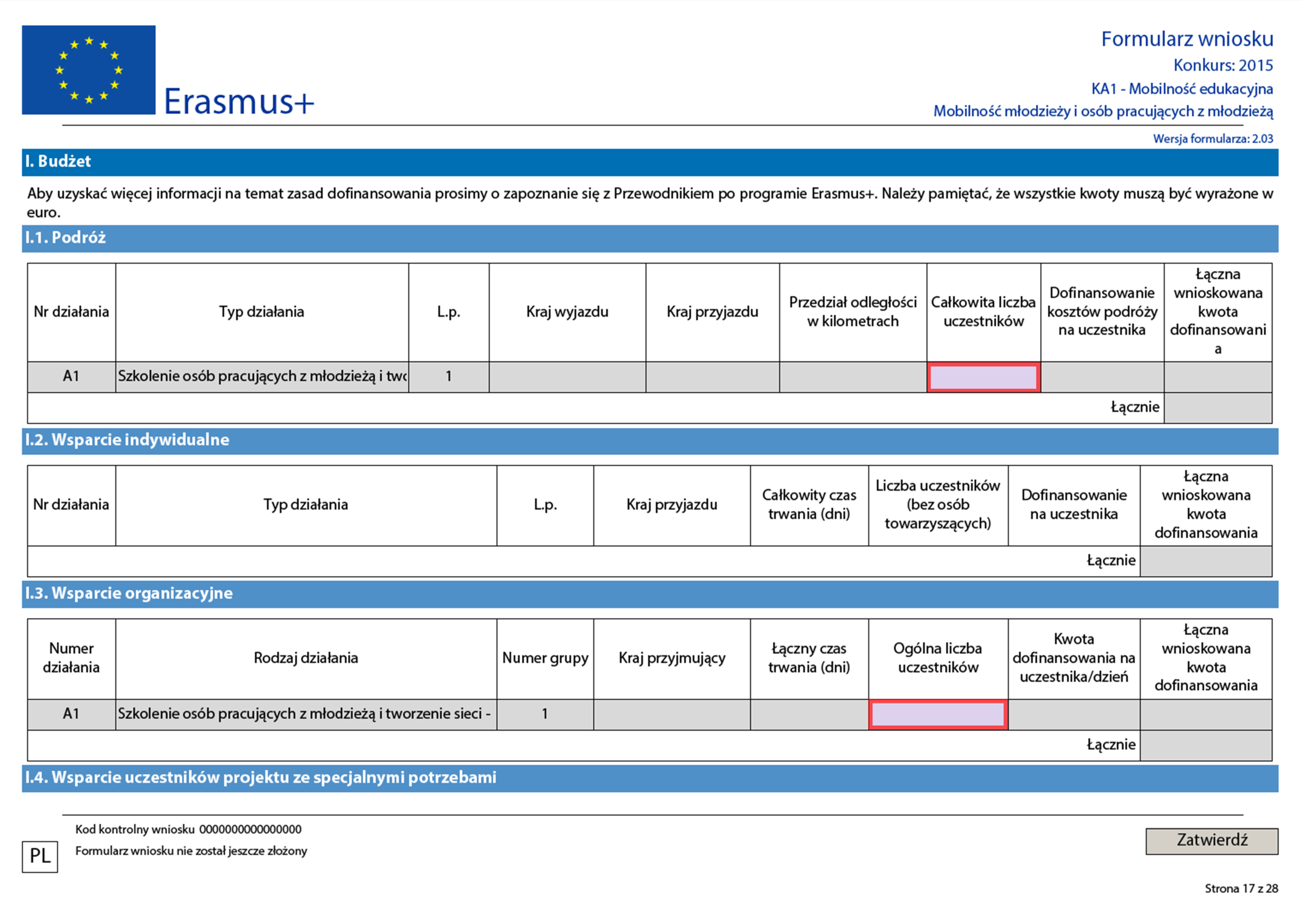This screenshot has width=1302, height=924.
Task: Click the 'I. Budżet' section header
Action: click(x=649, y=162)
